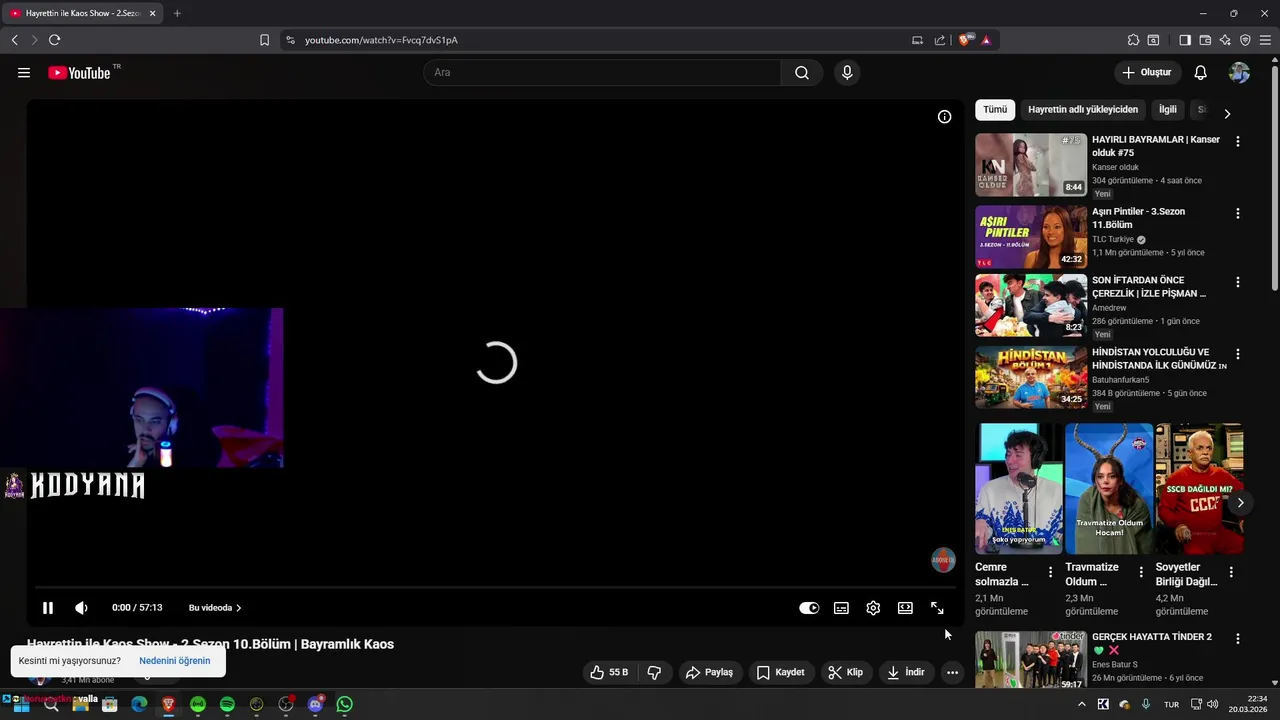Open the Cemre solmazla short
This screenshot has width=1280, height=720.
(1019, 488)
